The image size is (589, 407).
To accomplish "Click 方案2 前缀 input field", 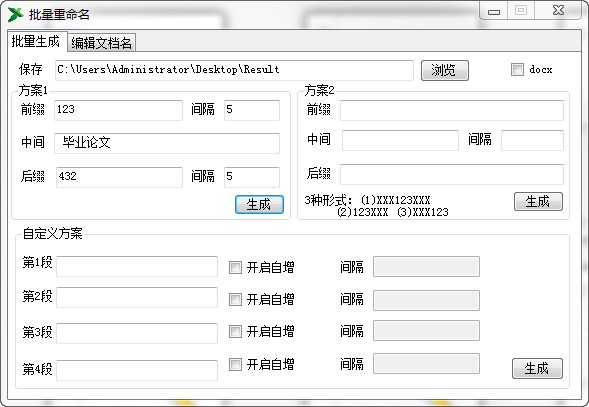I will pos(452,110).
